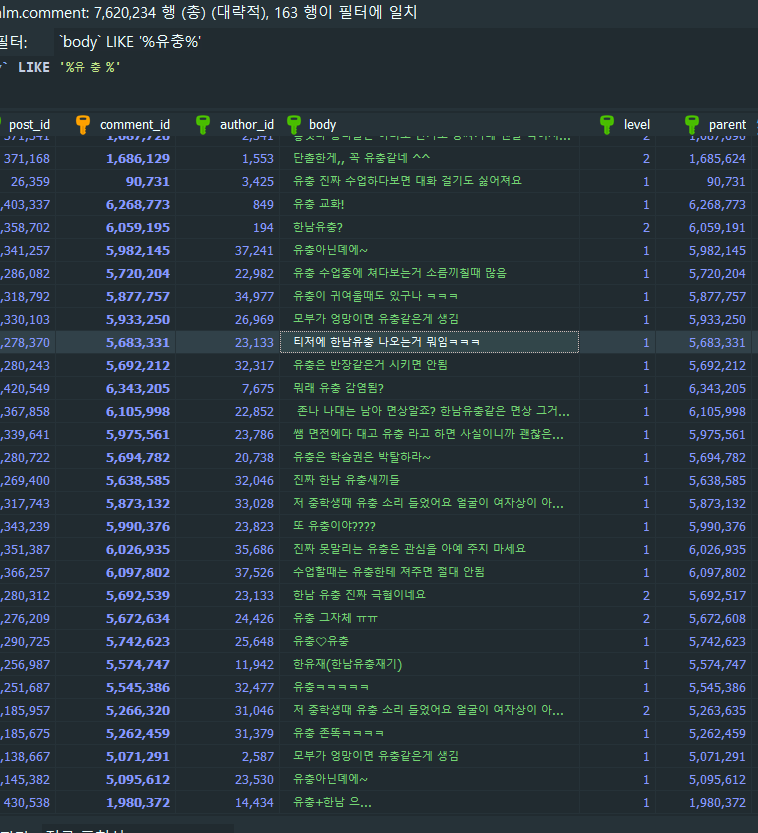The width and height of the screenshot is (758, 833).
Task: Click the green key icon in body header
Action: [294, 125]
